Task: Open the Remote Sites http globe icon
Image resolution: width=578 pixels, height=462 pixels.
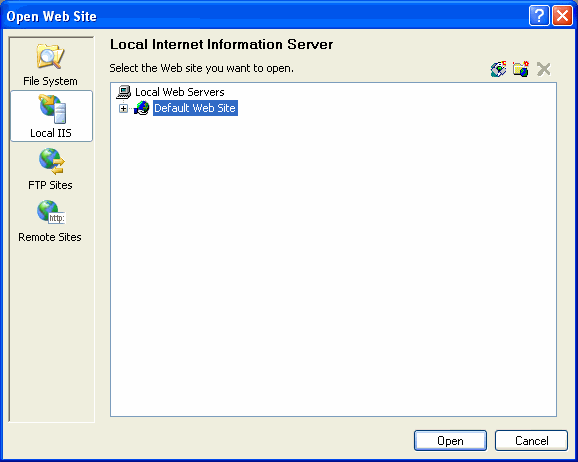Action: 51,212
